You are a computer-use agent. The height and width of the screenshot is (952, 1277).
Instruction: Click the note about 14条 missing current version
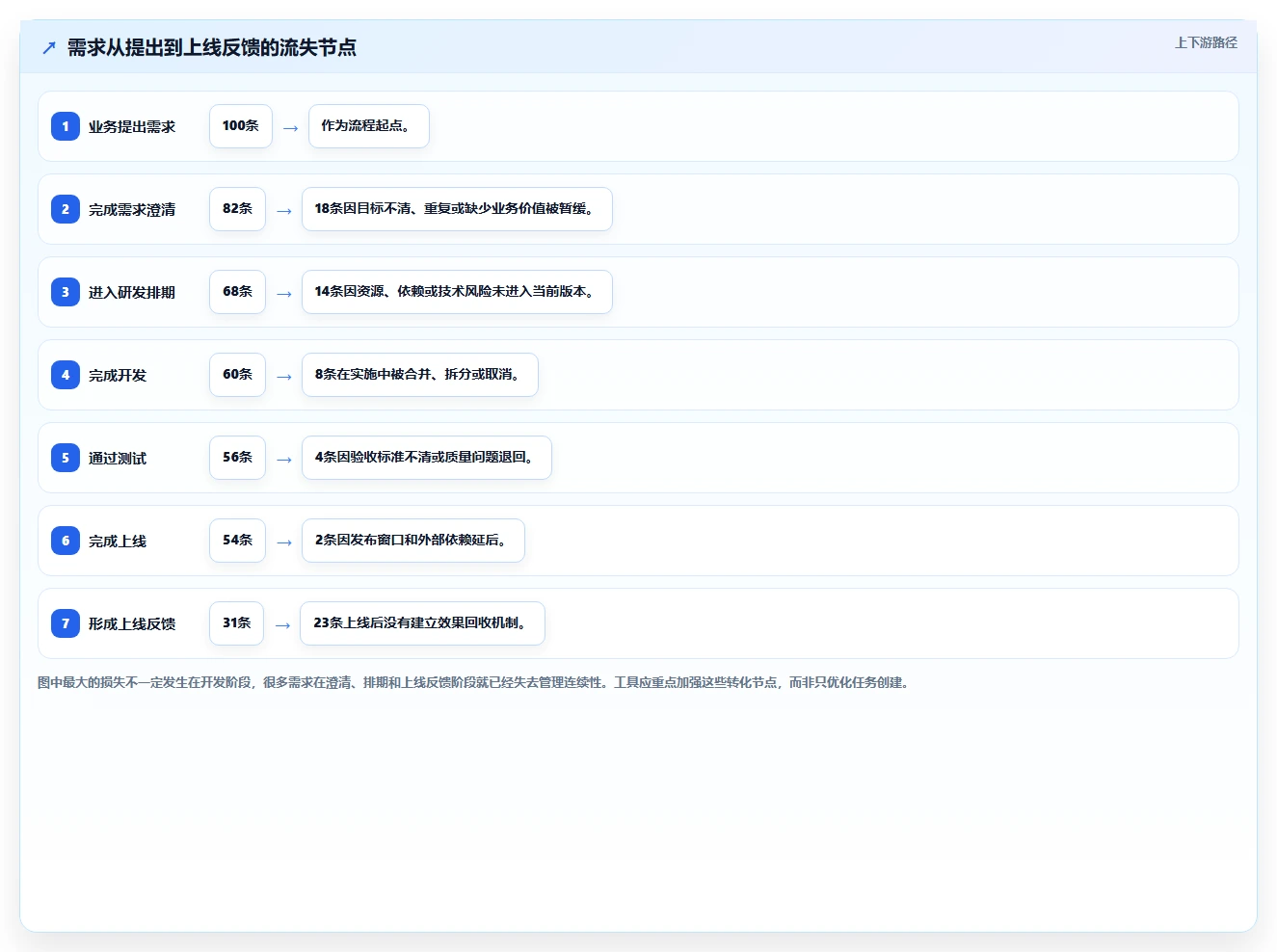click(x=457, y=292)
